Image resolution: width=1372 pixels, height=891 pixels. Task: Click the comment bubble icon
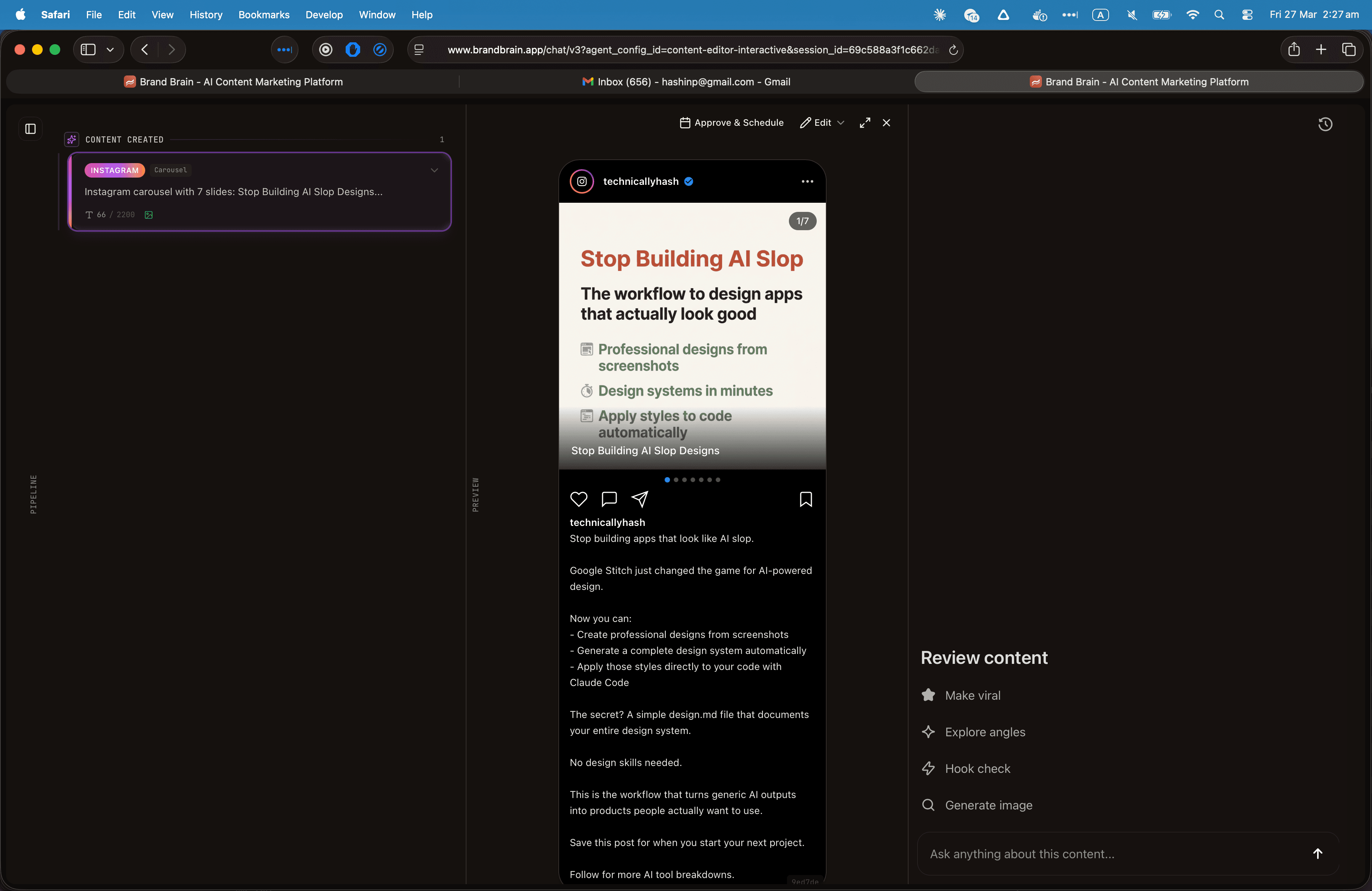(x=609, y=499)
